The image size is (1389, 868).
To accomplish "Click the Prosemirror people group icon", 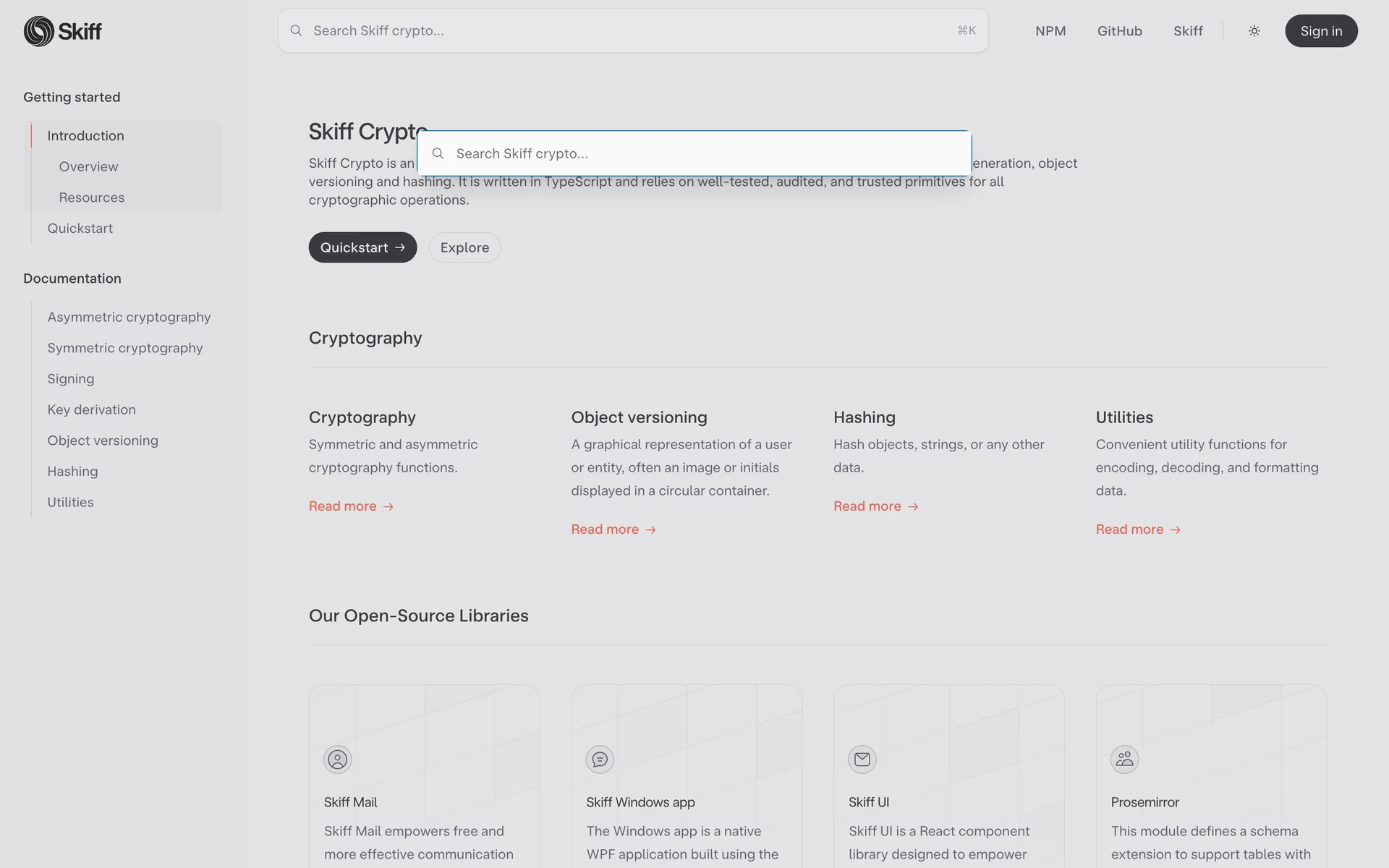I will tap(1124, 759).
